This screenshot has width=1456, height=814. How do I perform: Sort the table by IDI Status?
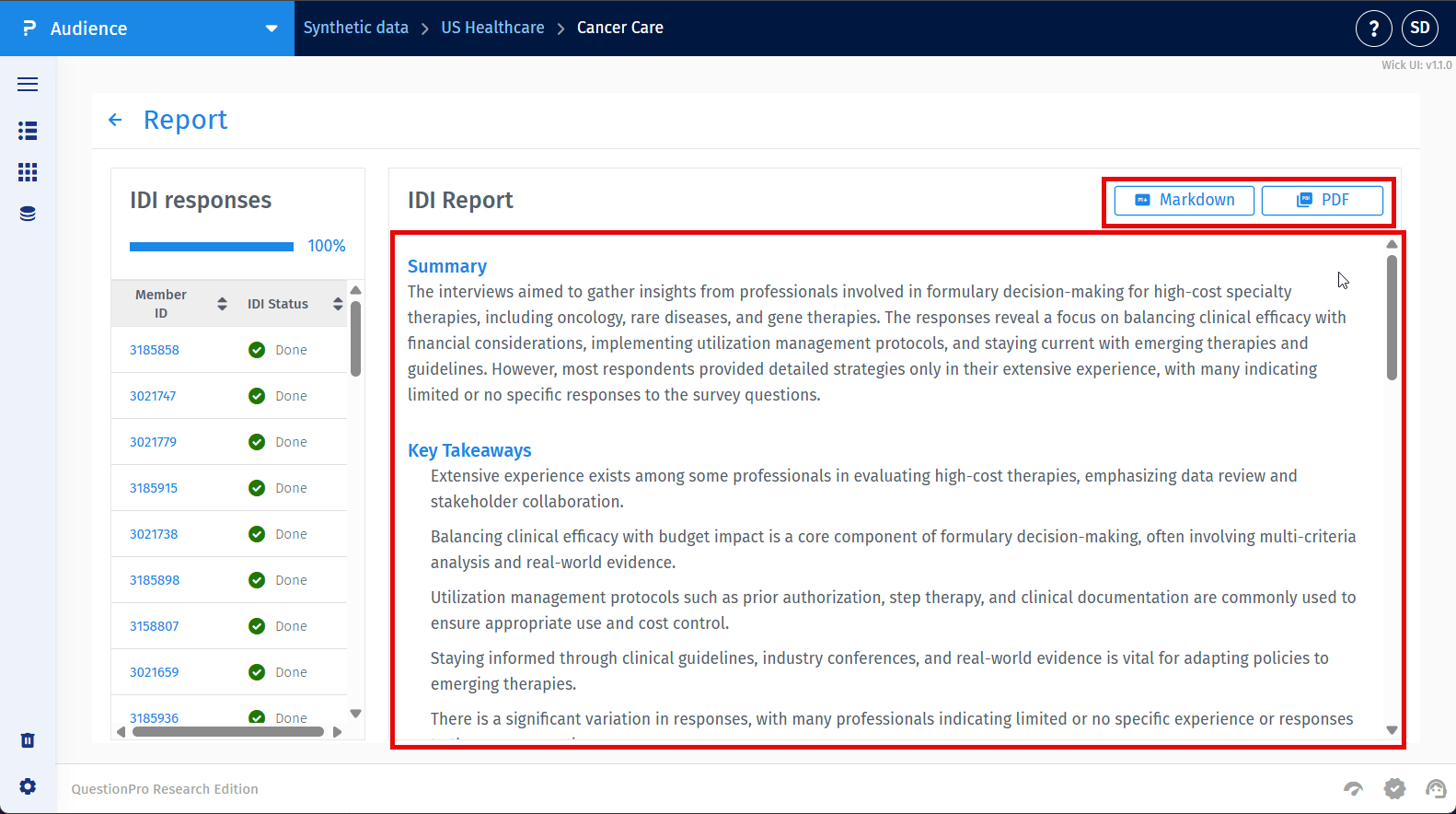(338, 304)
